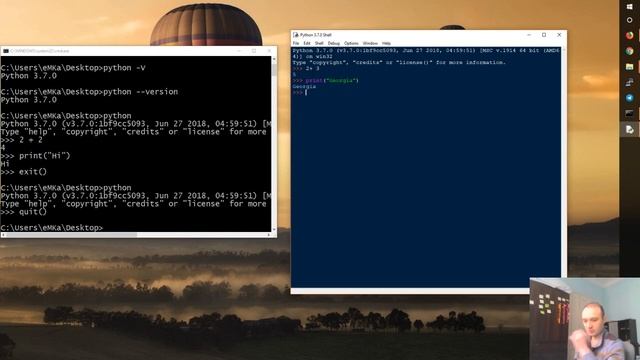Maximize the Command Prompt window
The width and height of the screenshot is (640, 360).
point(254,51)
